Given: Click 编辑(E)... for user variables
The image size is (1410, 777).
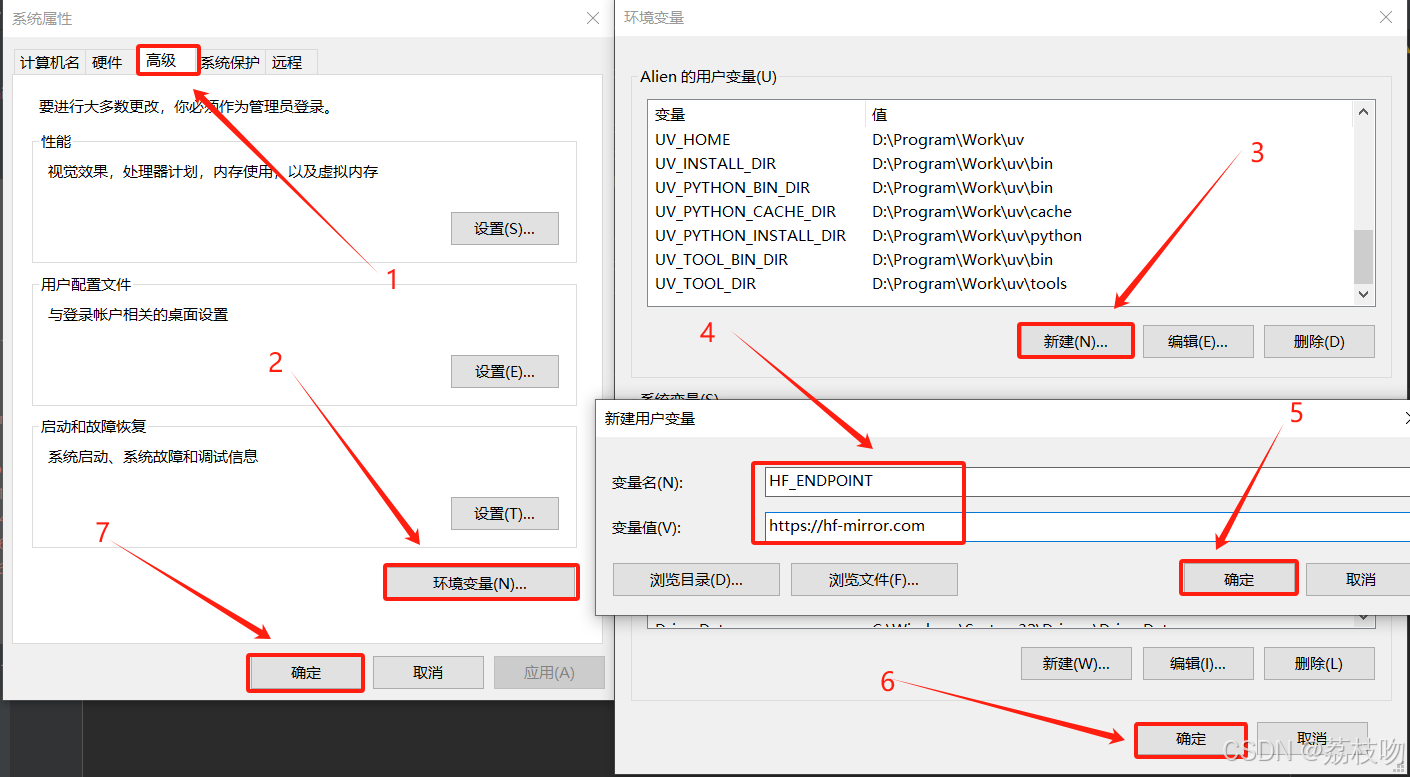Looking at the screenshot, I should 1198,341.
